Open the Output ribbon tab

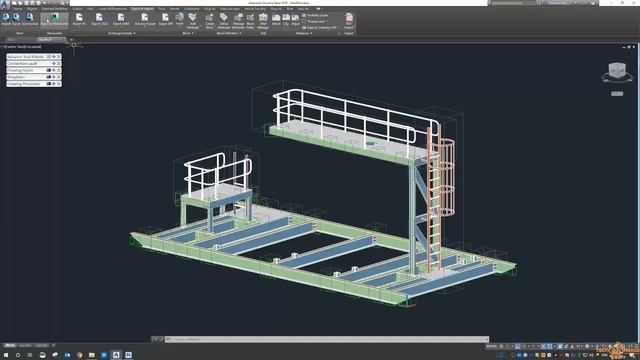[x=77, y=9]
